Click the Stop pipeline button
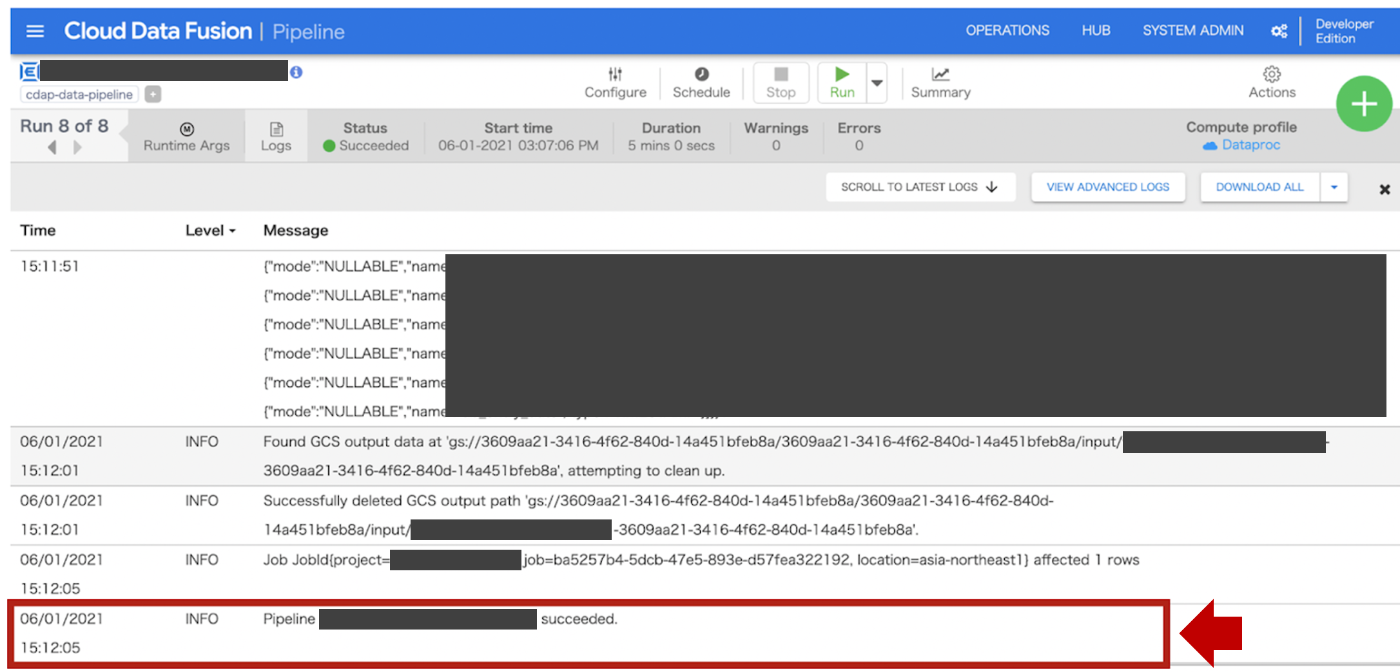 tap(781, 83)
